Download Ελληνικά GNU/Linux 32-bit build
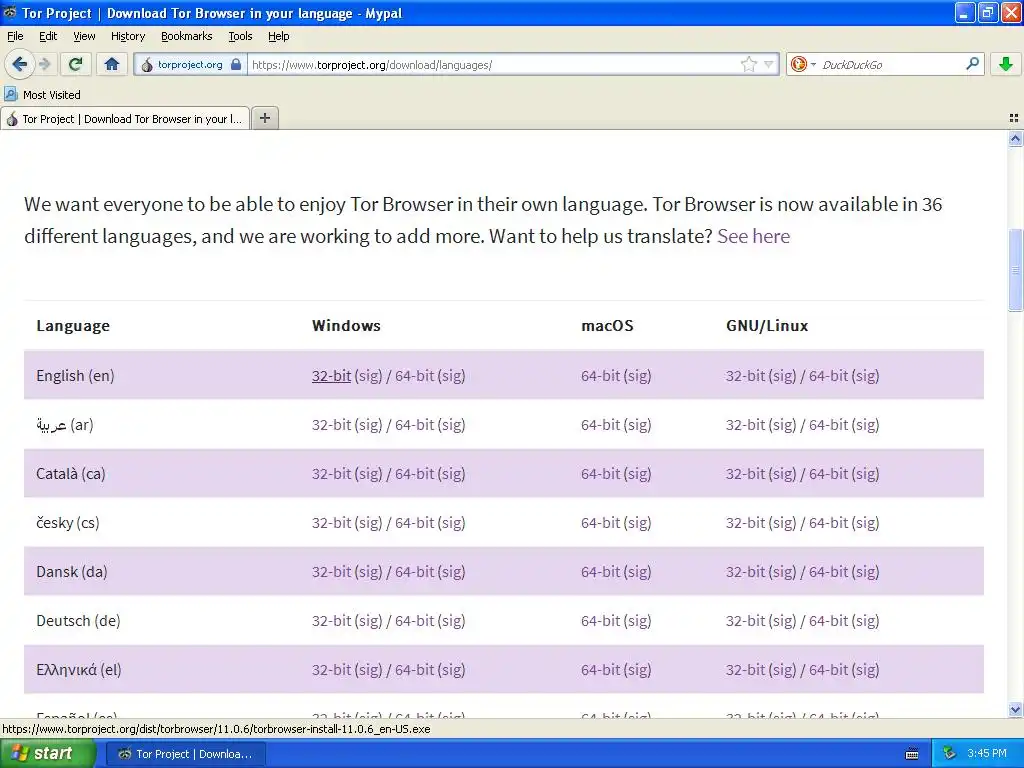The width and height of the screenshot is (1024, 768). coord(745,669)
